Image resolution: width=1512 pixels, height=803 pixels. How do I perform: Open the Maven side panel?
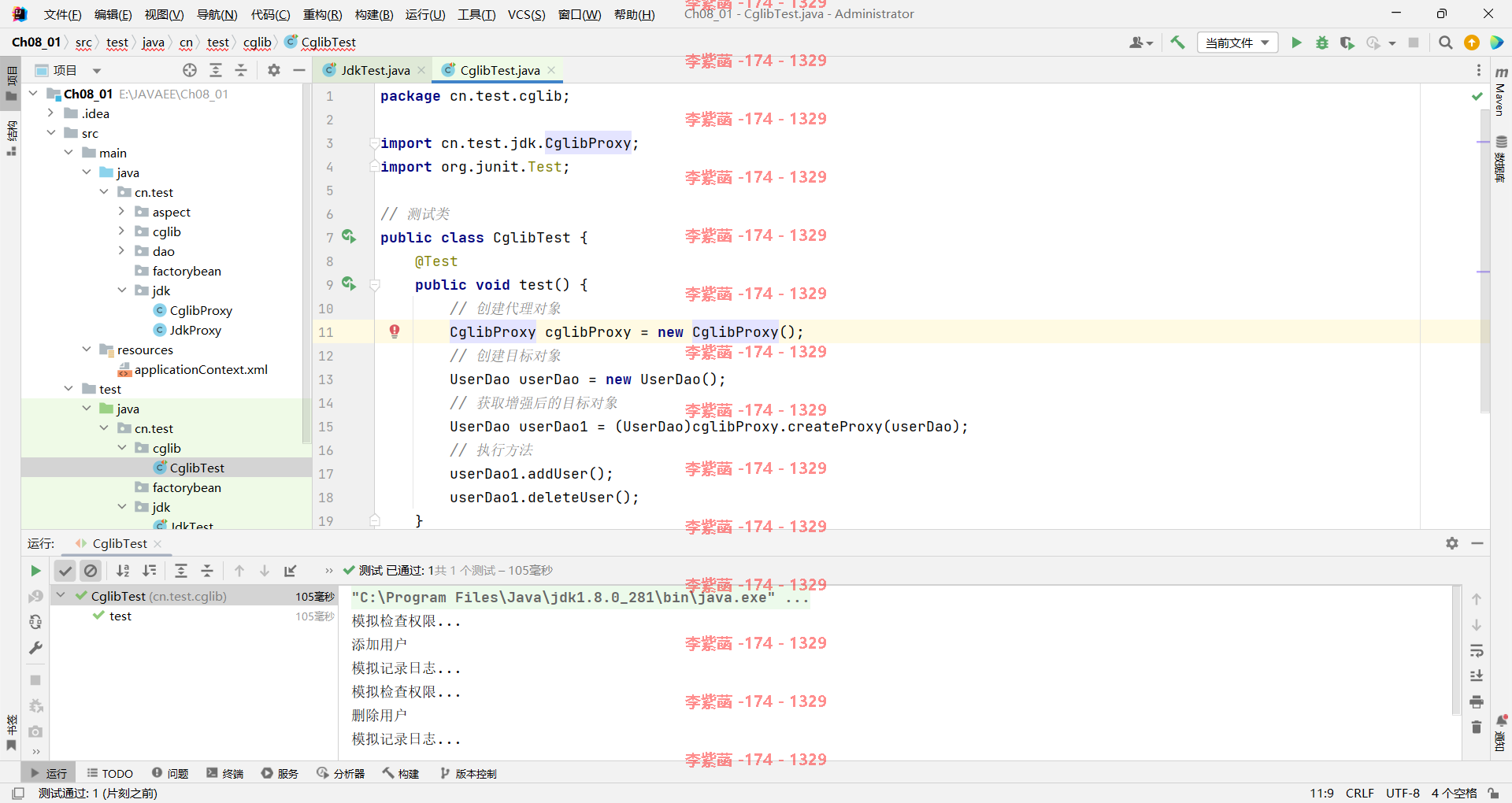[x=1501, y=91]
